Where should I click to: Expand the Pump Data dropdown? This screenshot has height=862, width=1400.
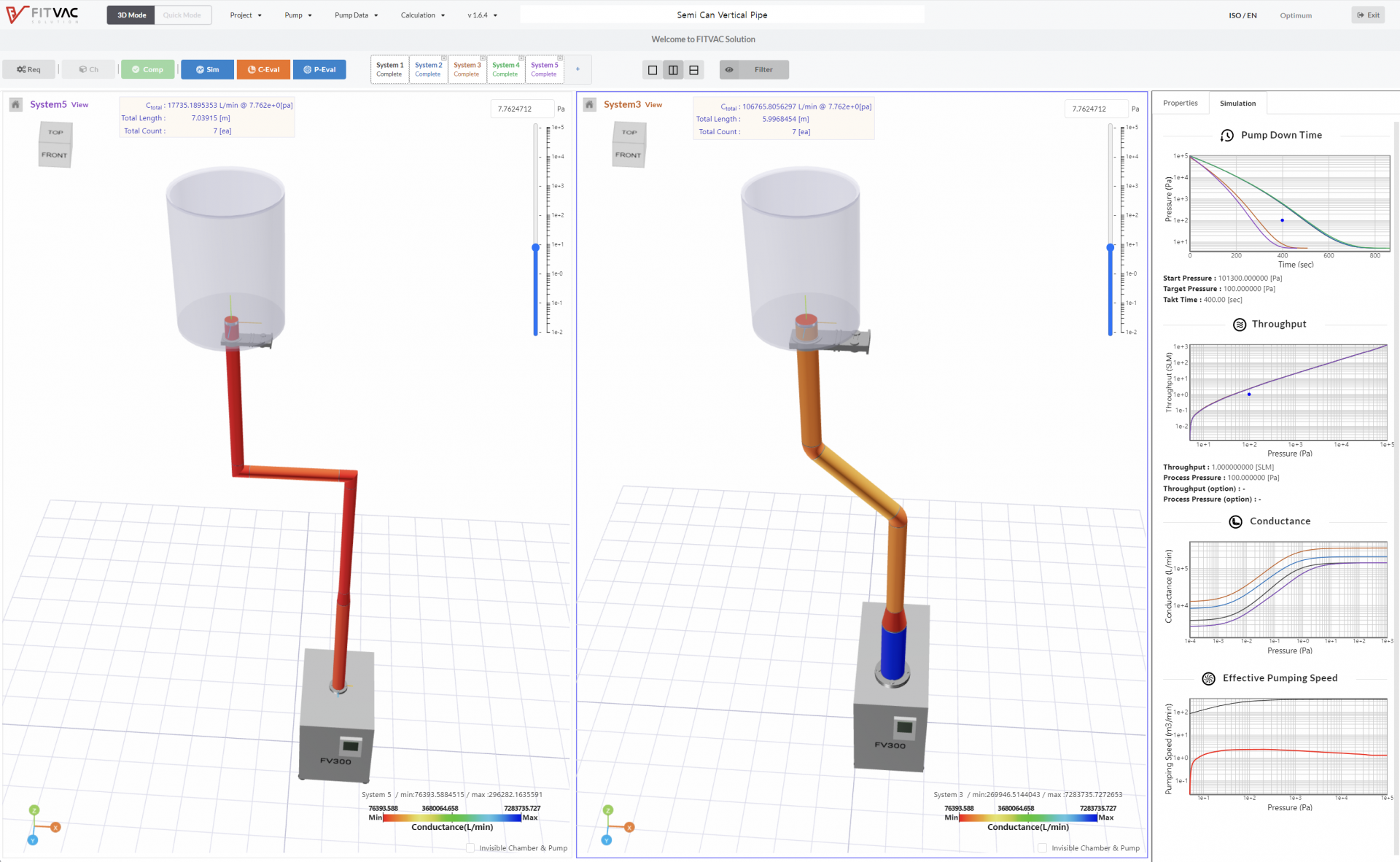point(356,15)
